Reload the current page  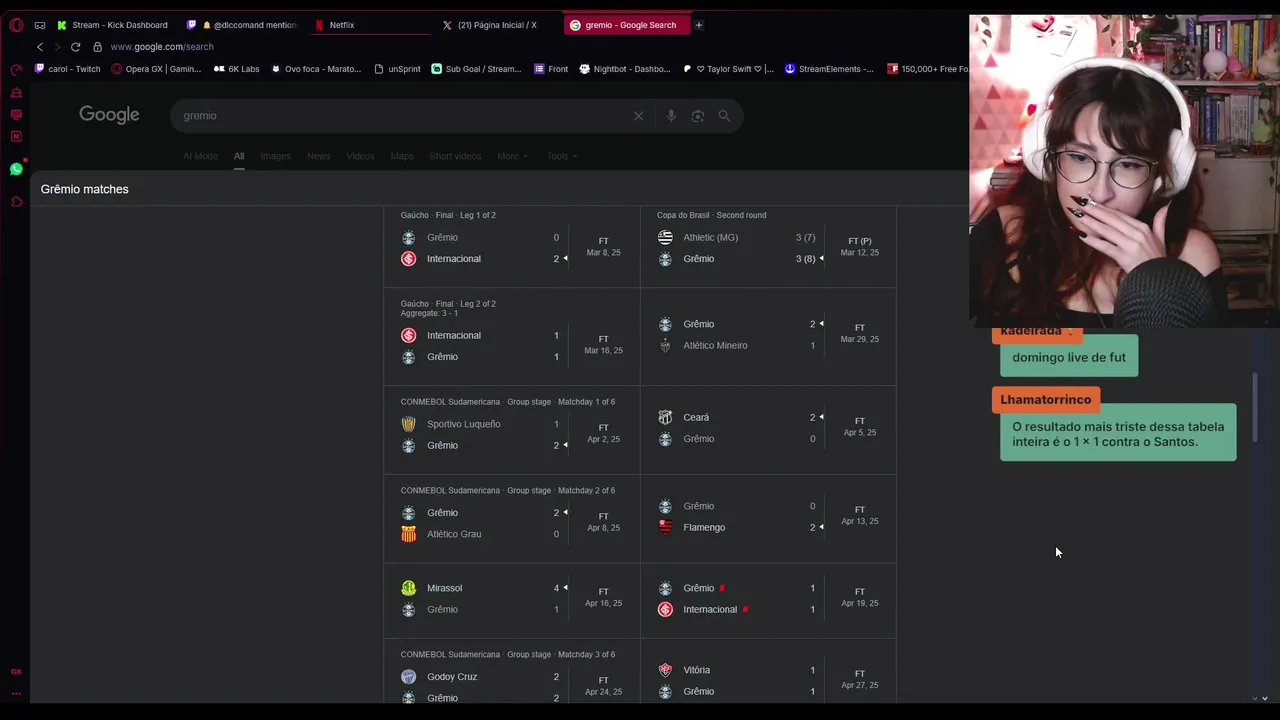pyautogui.click(x=75, y=47)
